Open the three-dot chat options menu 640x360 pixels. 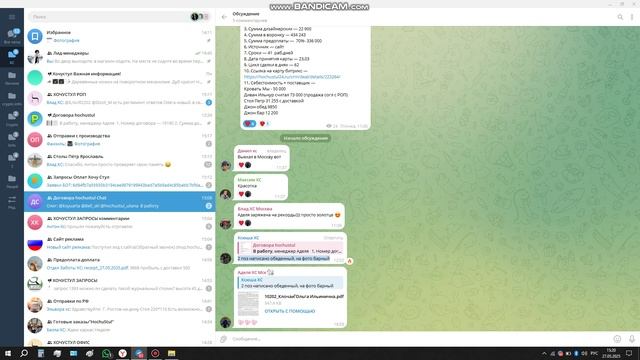632,17
